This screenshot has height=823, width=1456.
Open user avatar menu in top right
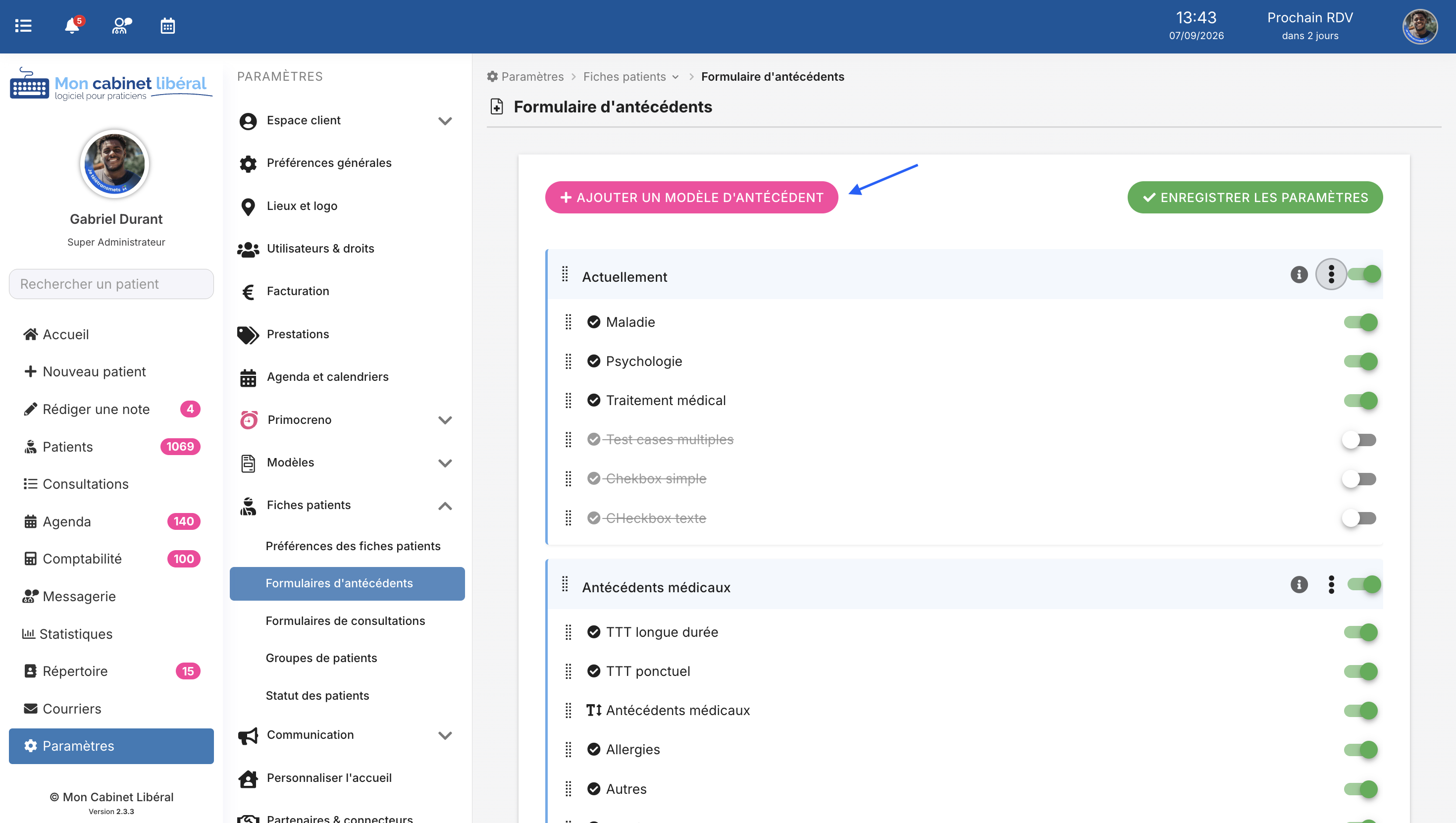tap(1419, 26)
